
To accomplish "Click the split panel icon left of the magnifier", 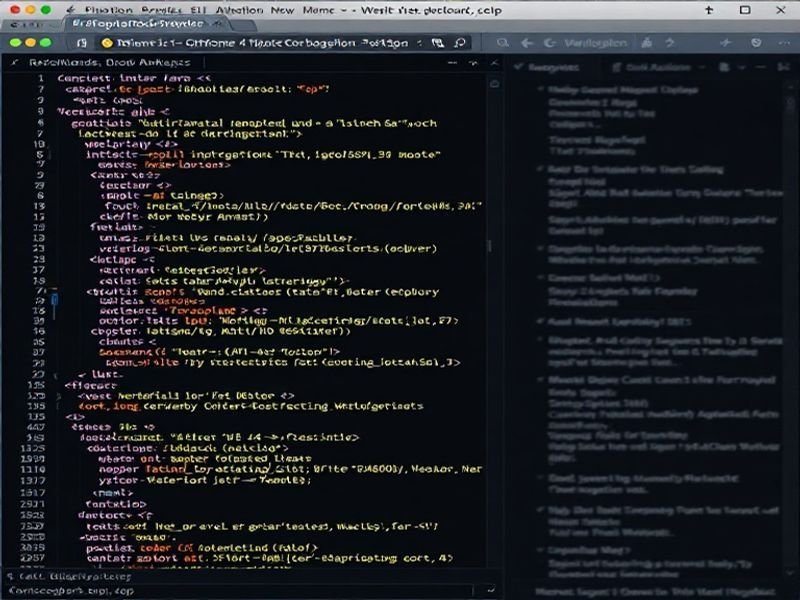I will 437,43.
